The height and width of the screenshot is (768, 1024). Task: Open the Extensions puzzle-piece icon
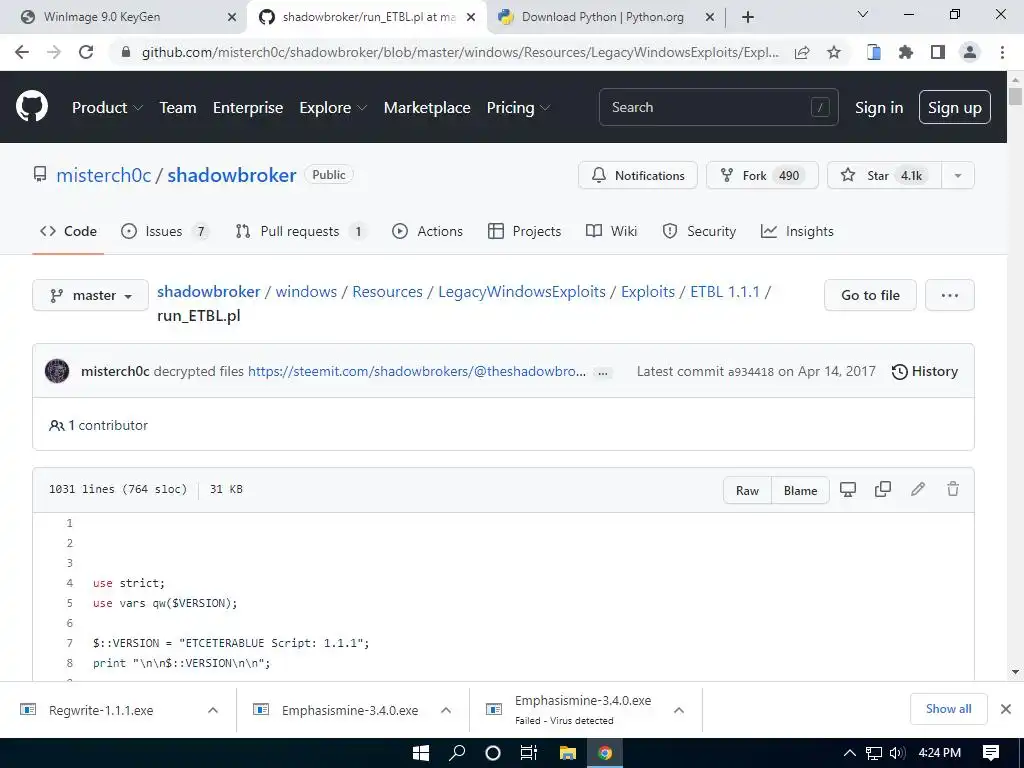[x=905, y=52]
